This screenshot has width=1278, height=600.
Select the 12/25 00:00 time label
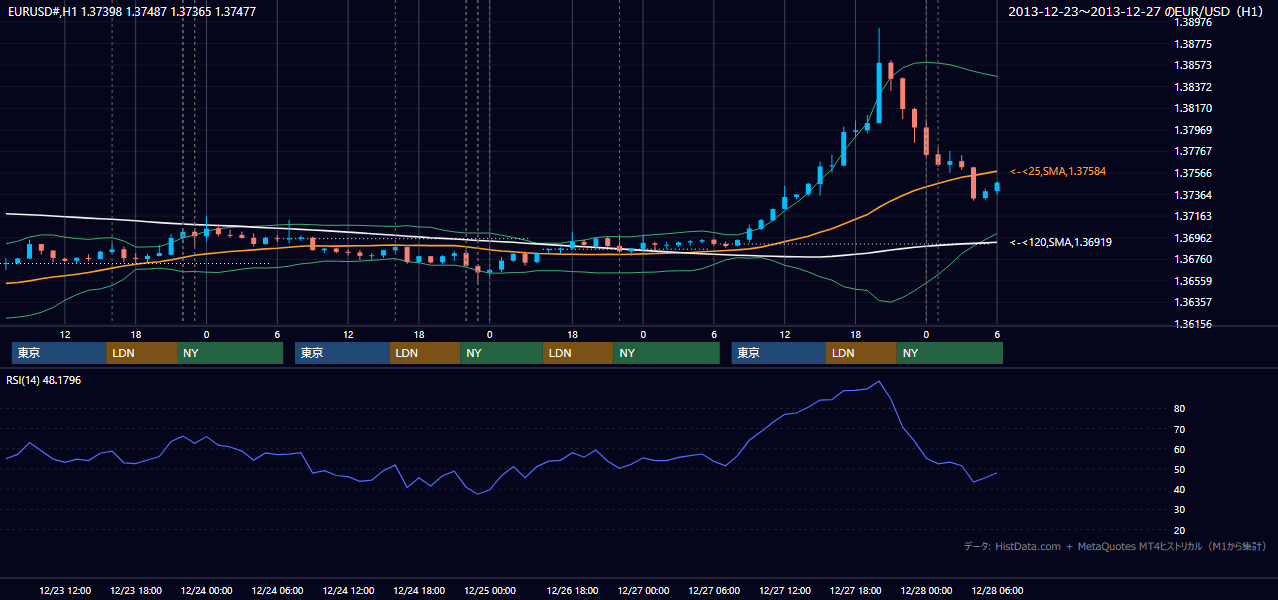pyautogui.click(x=490, y=591)
